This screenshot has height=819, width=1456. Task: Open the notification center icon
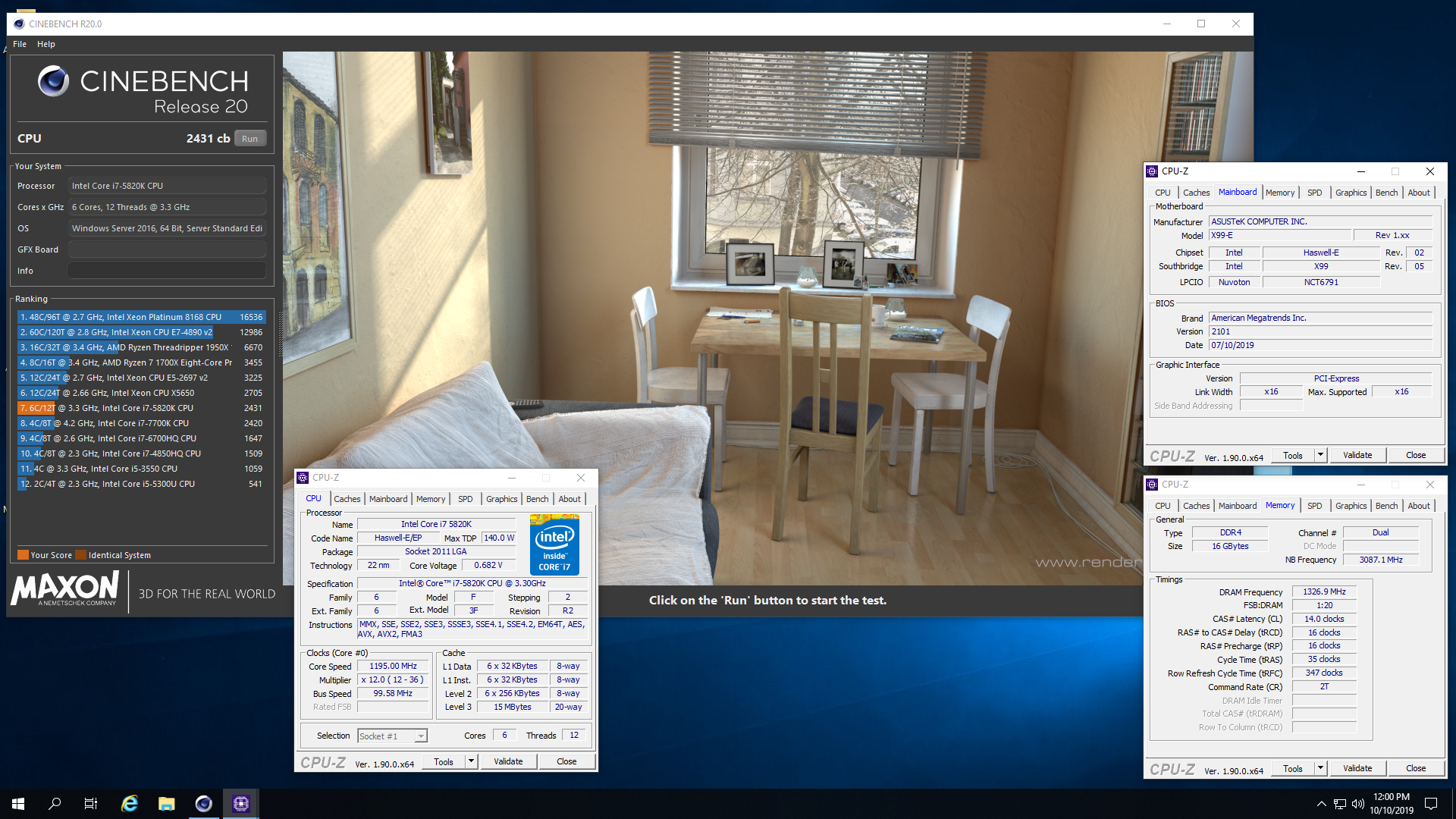1431,804
